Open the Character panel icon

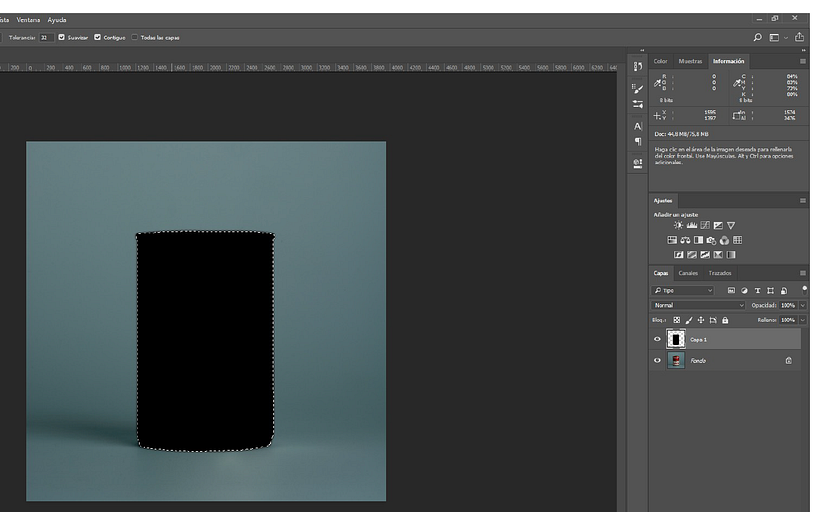[x=637, y=126]
